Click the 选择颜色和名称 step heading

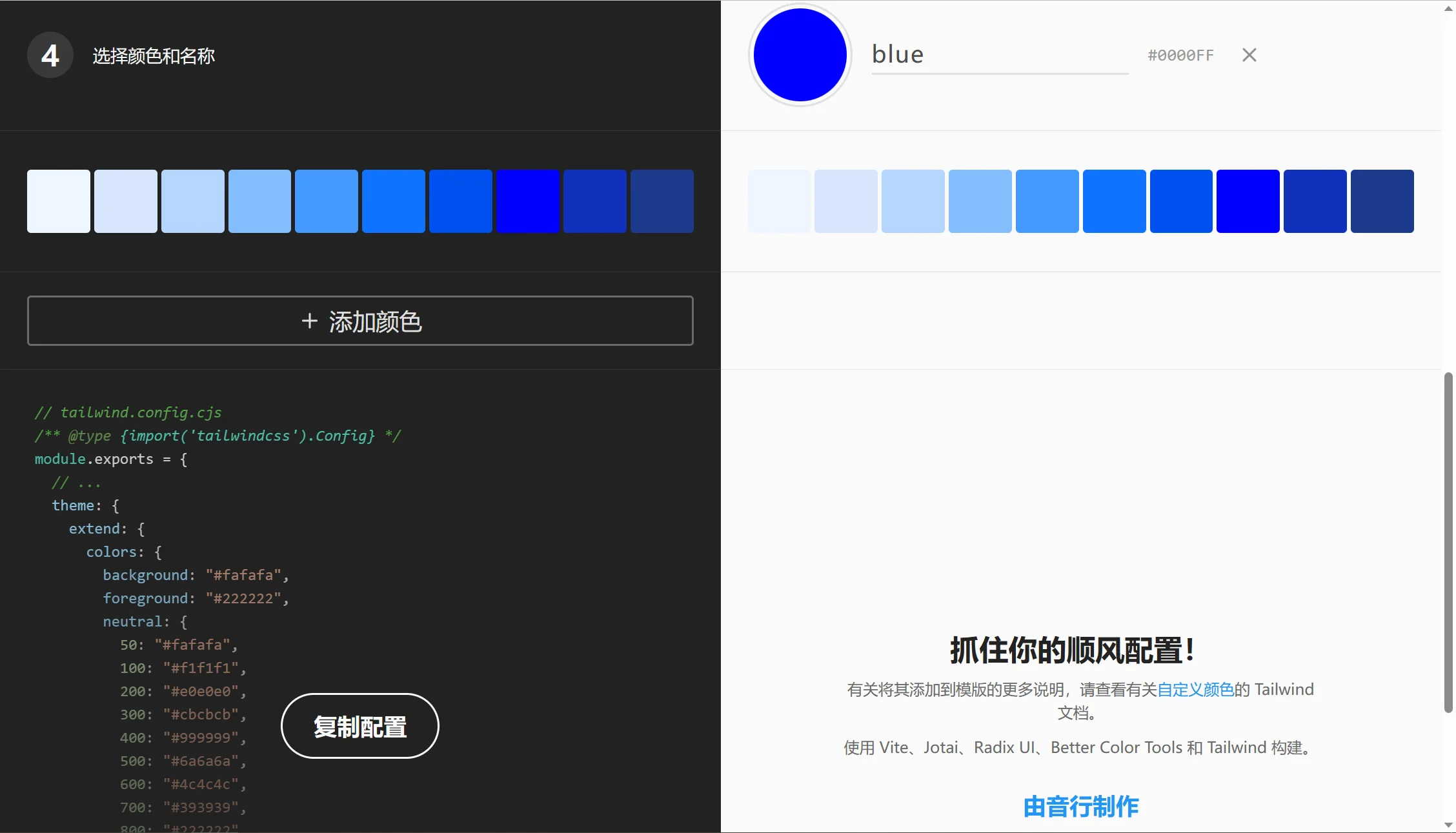154,56
